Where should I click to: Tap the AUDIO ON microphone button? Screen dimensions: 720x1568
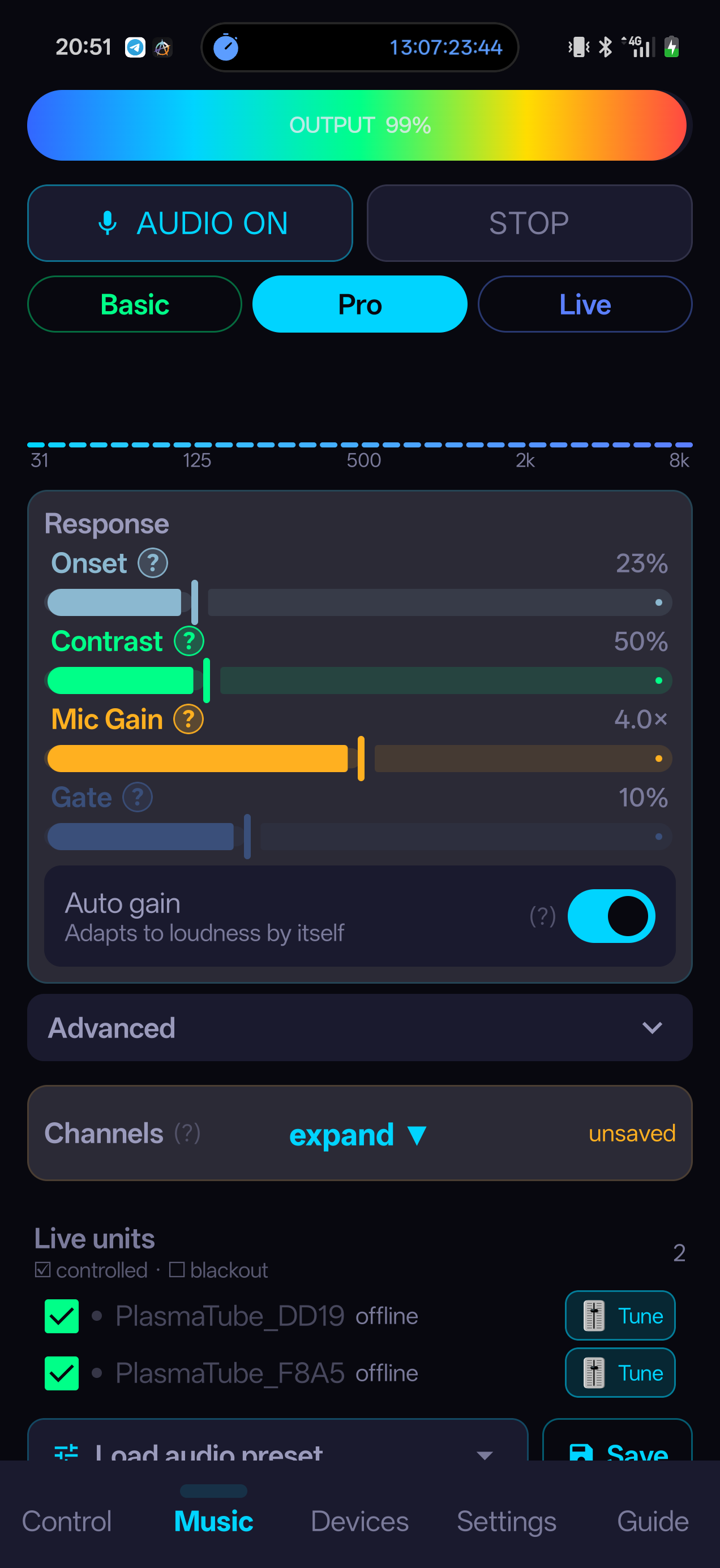point(190,223)
